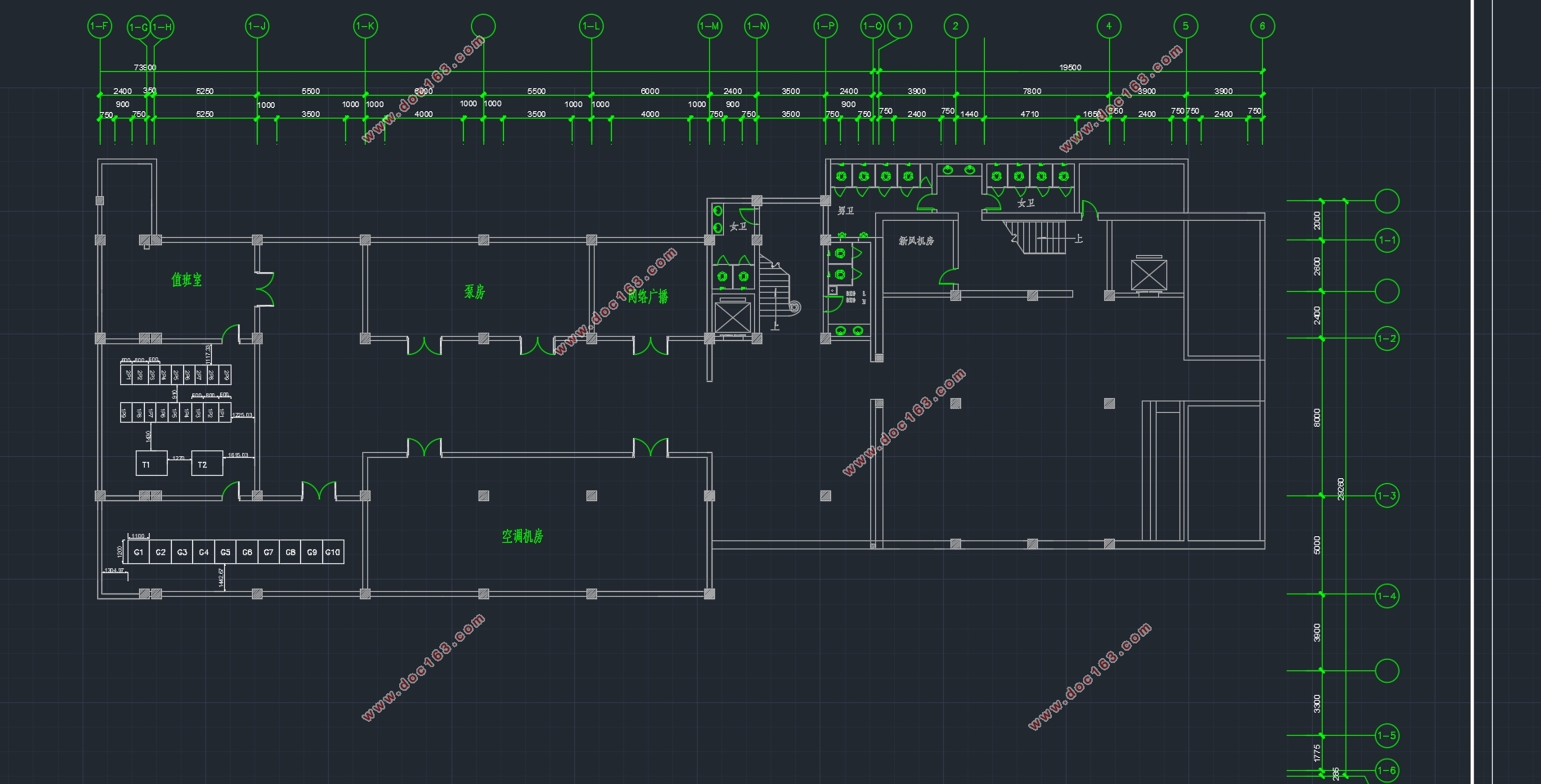Screen dimensions: 1541x784
Task: Select cabinet G1 in the bottom row
Action: click(138, 552)
